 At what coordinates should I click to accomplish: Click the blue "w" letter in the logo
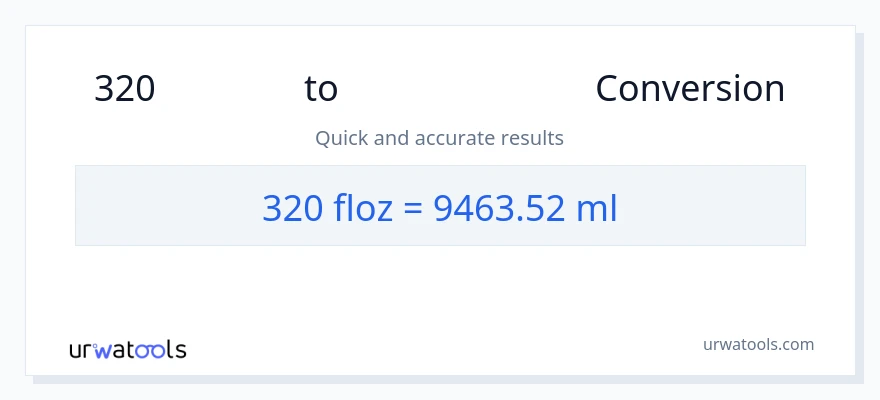coord(105,350)
